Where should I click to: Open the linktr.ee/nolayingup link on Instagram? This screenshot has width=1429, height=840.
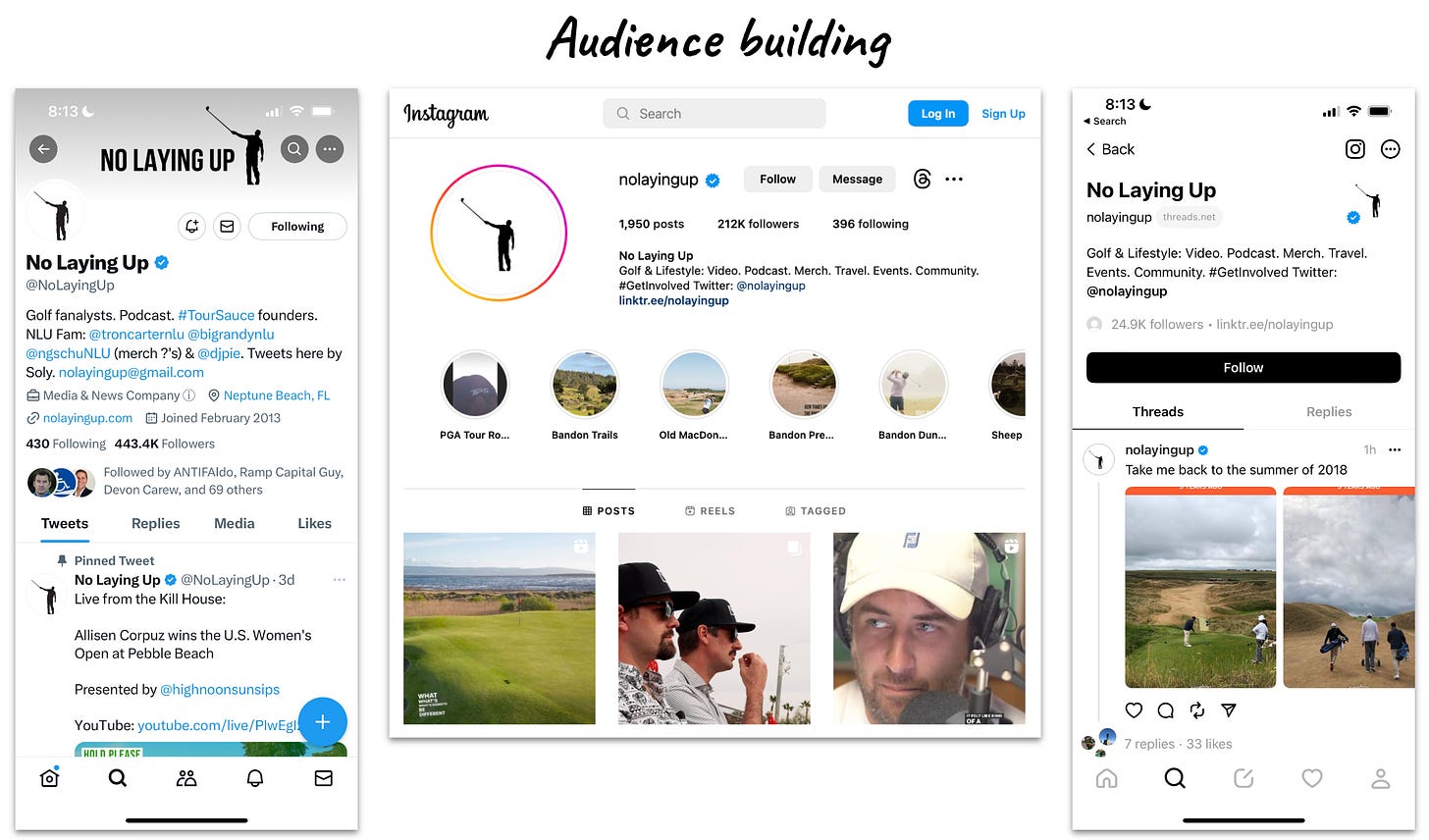[x=673, y=301]
